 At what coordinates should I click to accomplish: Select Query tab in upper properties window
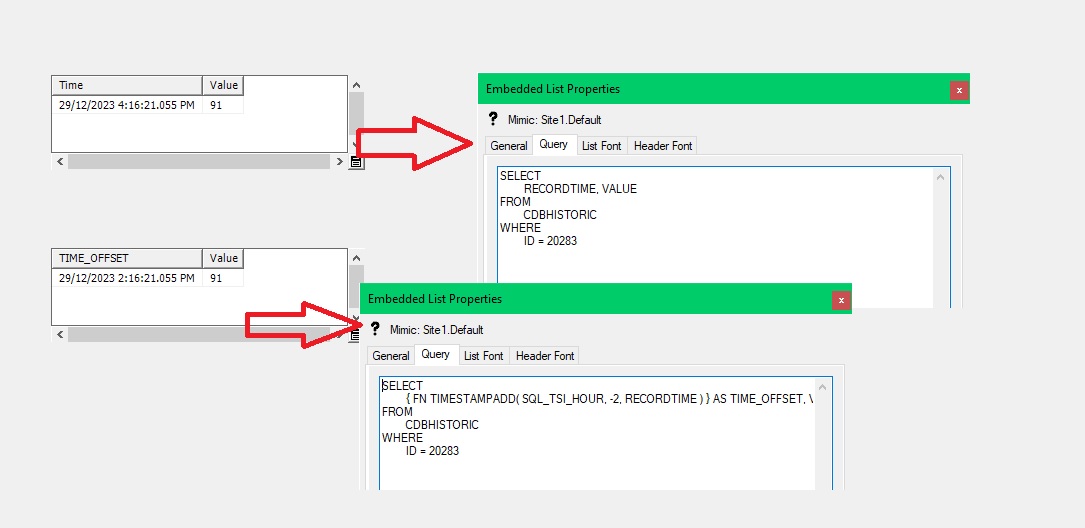(x=554, y=145)
